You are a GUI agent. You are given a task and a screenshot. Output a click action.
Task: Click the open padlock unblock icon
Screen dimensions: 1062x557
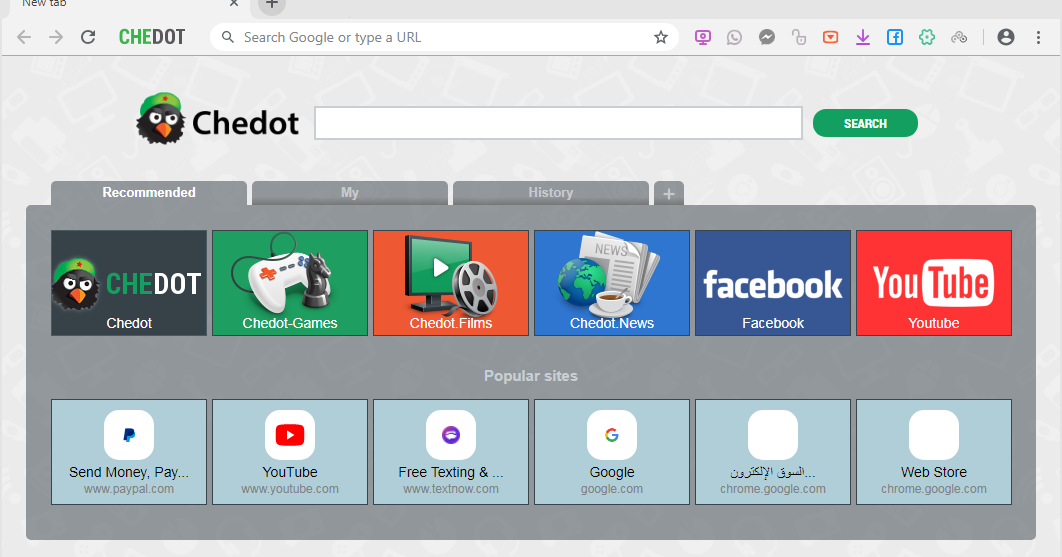(x=799, y=37)
